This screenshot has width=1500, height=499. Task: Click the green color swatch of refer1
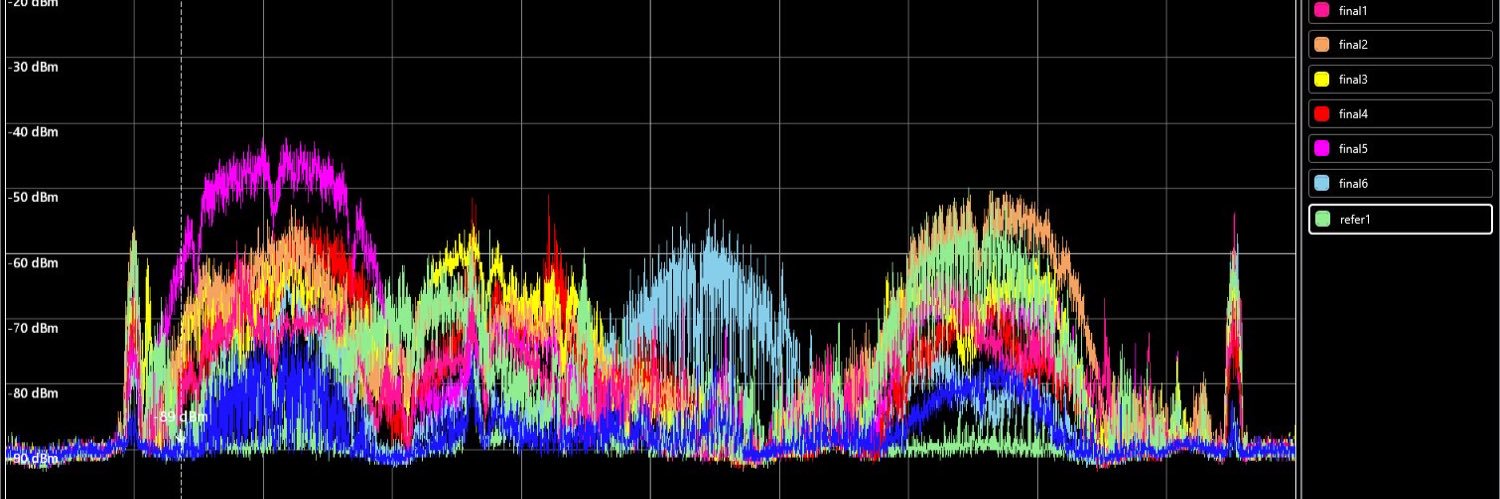(1321, 219)
